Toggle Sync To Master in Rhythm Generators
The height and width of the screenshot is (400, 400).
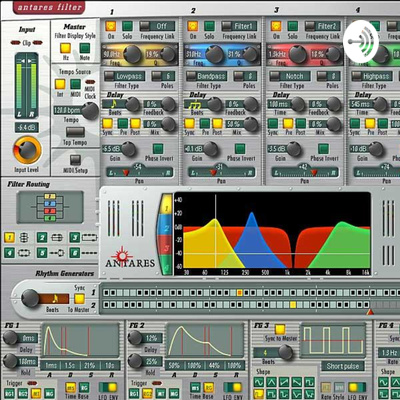(79, 299)
